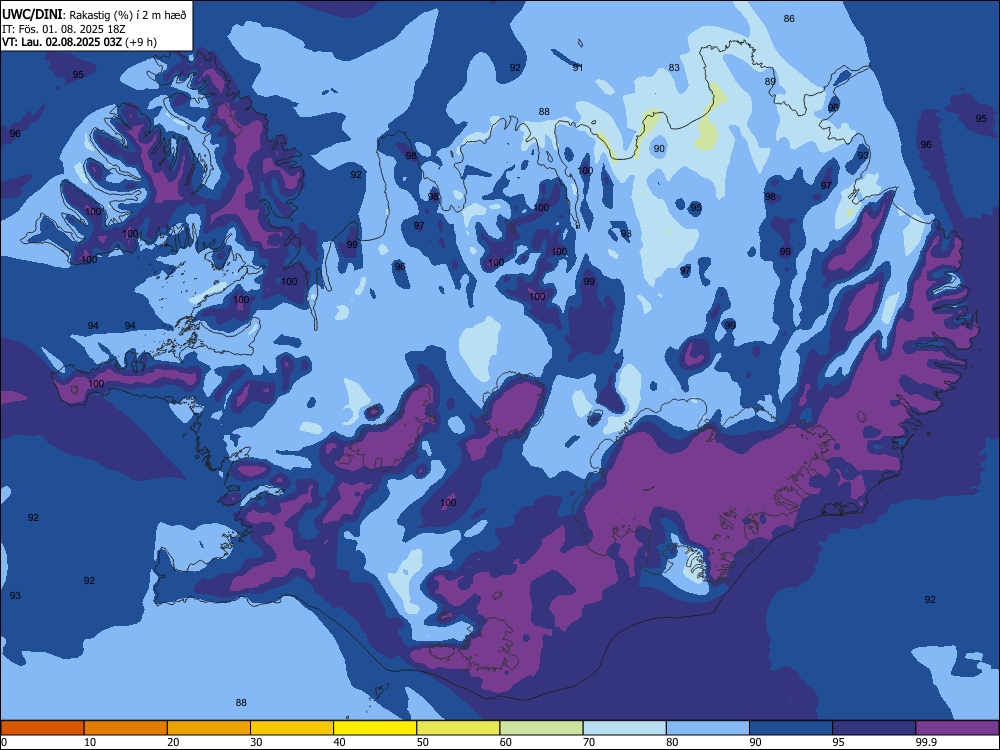The image size is (1000, 750).
Task: Select the bright yellow 40–50 legend swatch
Action: (375, 728)
